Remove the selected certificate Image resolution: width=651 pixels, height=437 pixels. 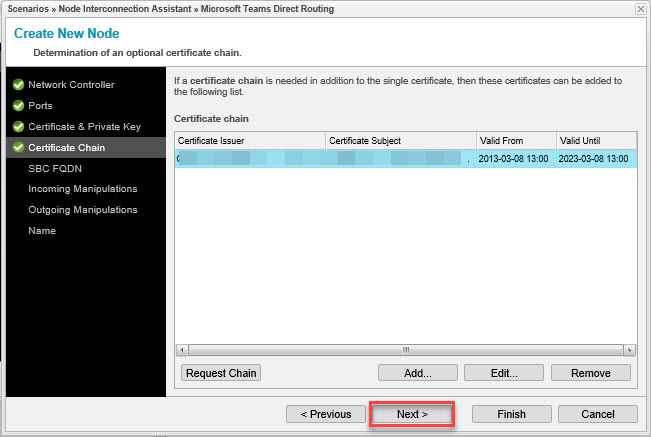pyautogui.click(x=590, y=373)
